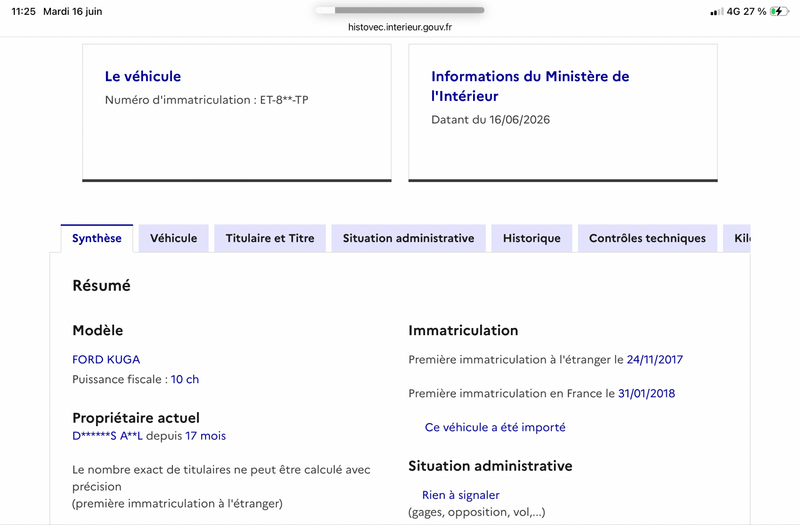800x525 pixels.
Task: Open the Synthèse tab
Action: click(96, 238)
